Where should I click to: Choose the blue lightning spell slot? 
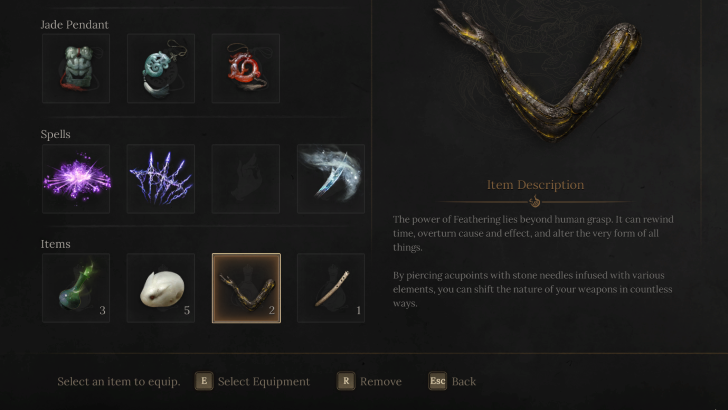[x=161, y=179]
